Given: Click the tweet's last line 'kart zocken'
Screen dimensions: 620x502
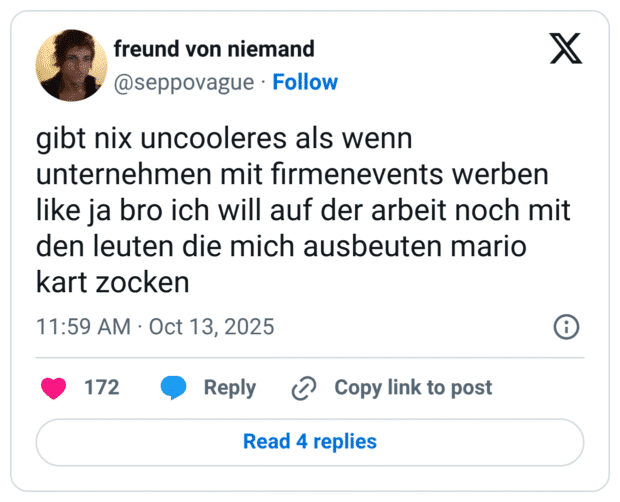Looking at the screenshot, I should click(112, 282).
